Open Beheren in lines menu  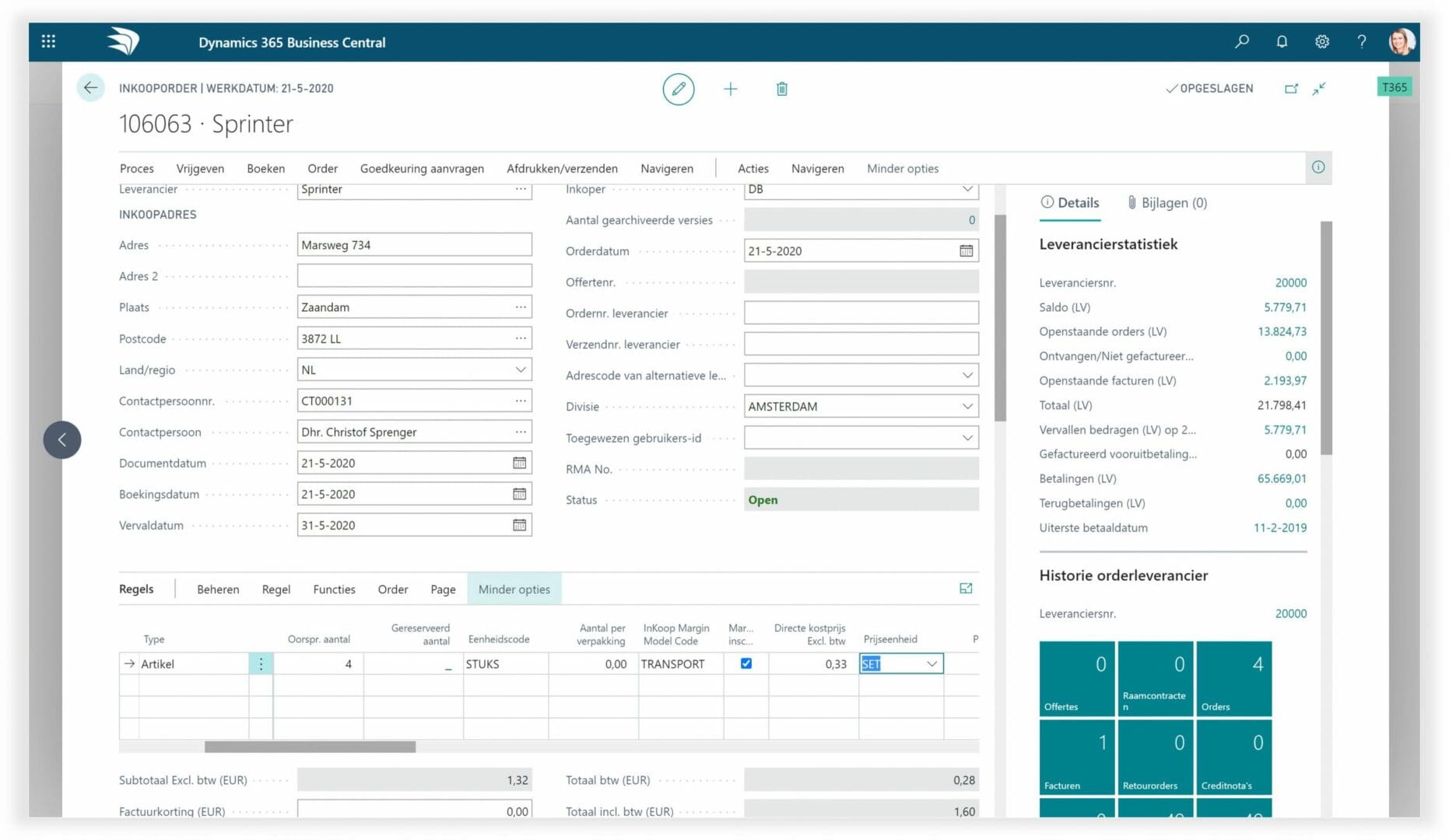(218, 589)
